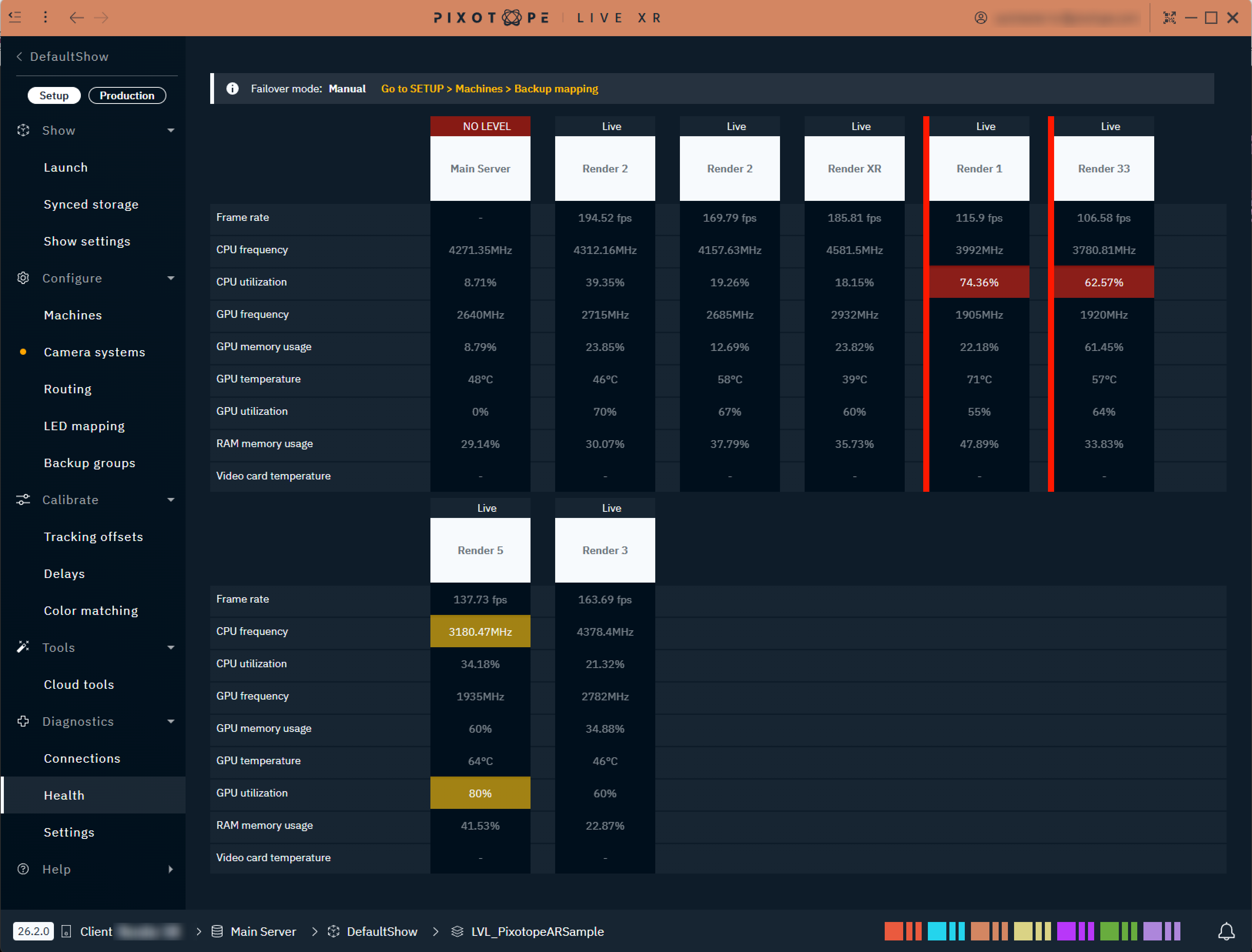Click the Calibrate sliders icon
This screenshot has width=1252, height=952.
(23, 500)
